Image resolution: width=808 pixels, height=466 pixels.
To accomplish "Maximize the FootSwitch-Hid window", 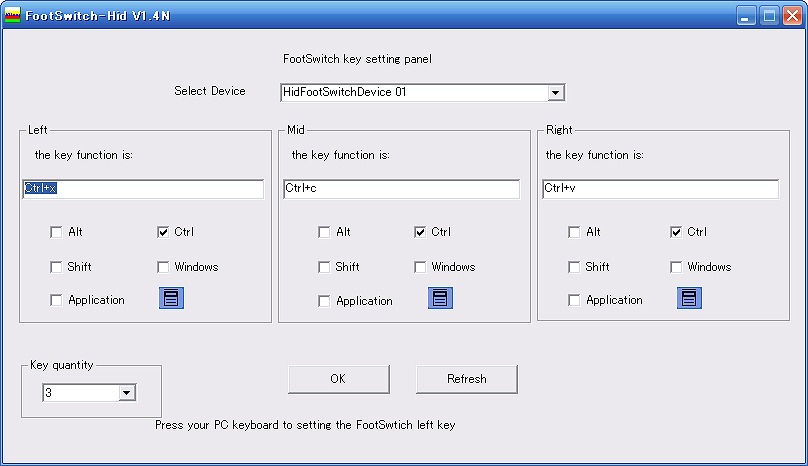I will (x=769, y=15).
